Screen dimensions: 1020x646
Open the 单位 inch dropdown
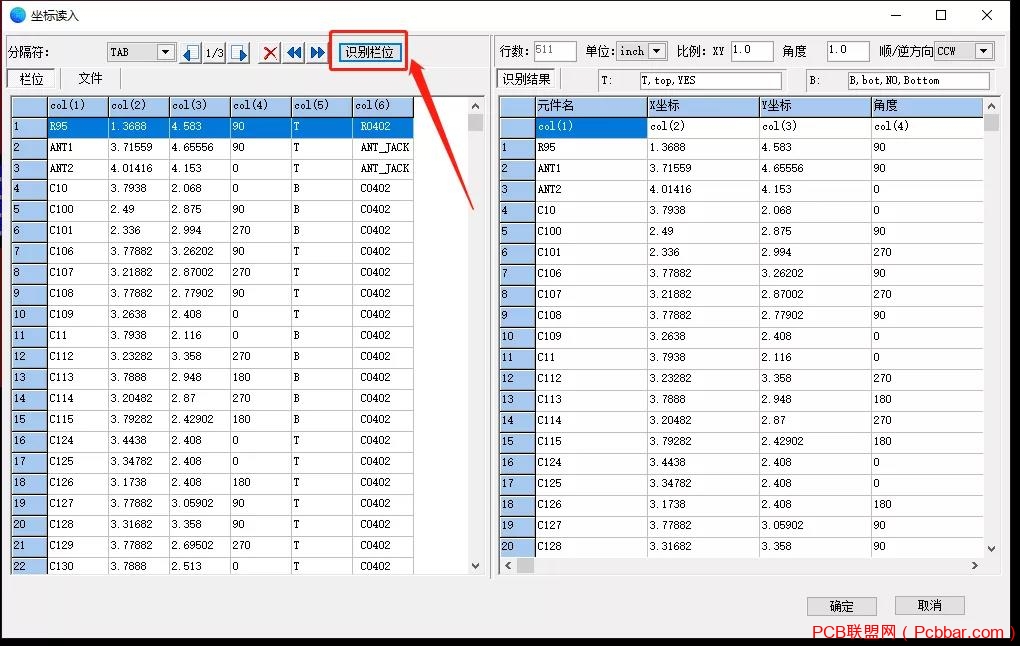(x=657, y=51)
